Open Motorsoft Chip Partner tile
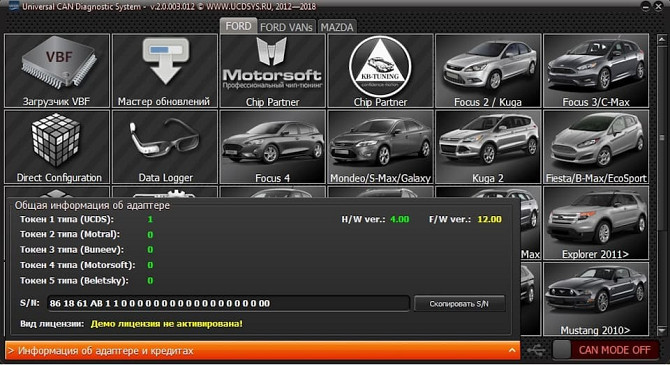 pos(272,71)
